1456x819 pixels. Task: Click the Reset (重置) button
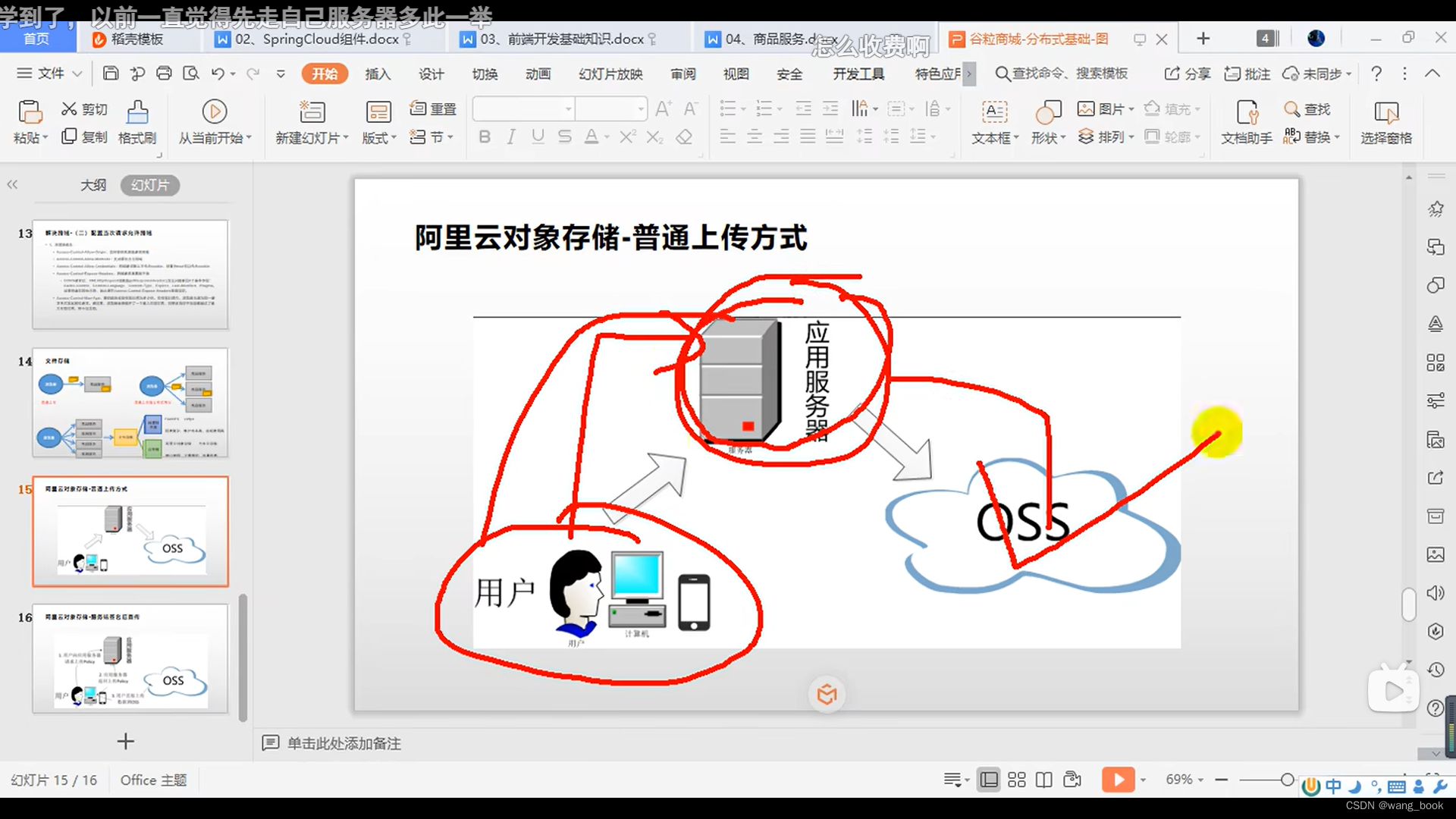pyautogui.click(x=433, y=108)
